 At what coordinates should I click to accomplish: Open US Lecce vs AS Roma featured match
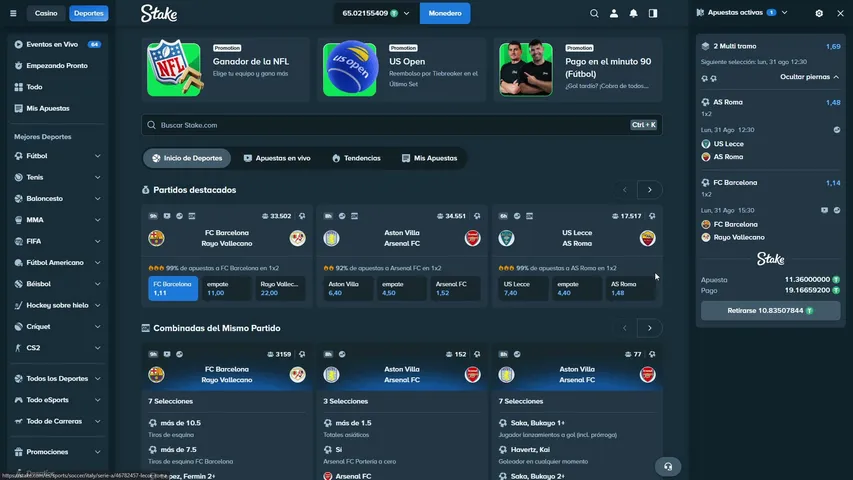577,238
